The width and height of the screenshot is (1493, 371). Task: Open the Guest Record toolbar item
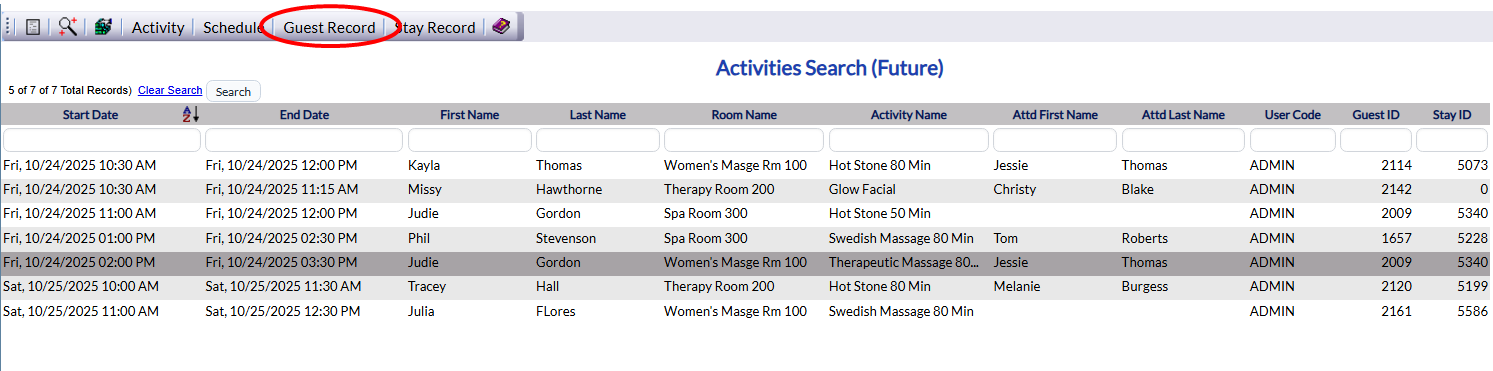[329, 28]
